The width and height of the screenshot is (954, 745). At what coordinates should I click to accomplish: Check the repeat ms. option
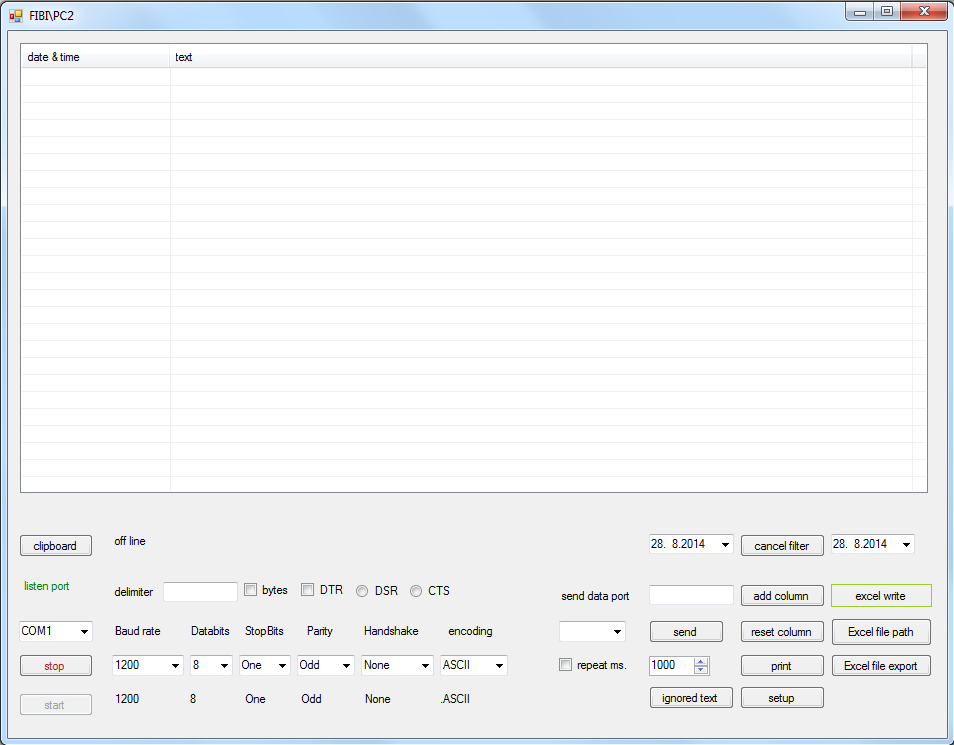pyautogui.click(x=566, y=665)
